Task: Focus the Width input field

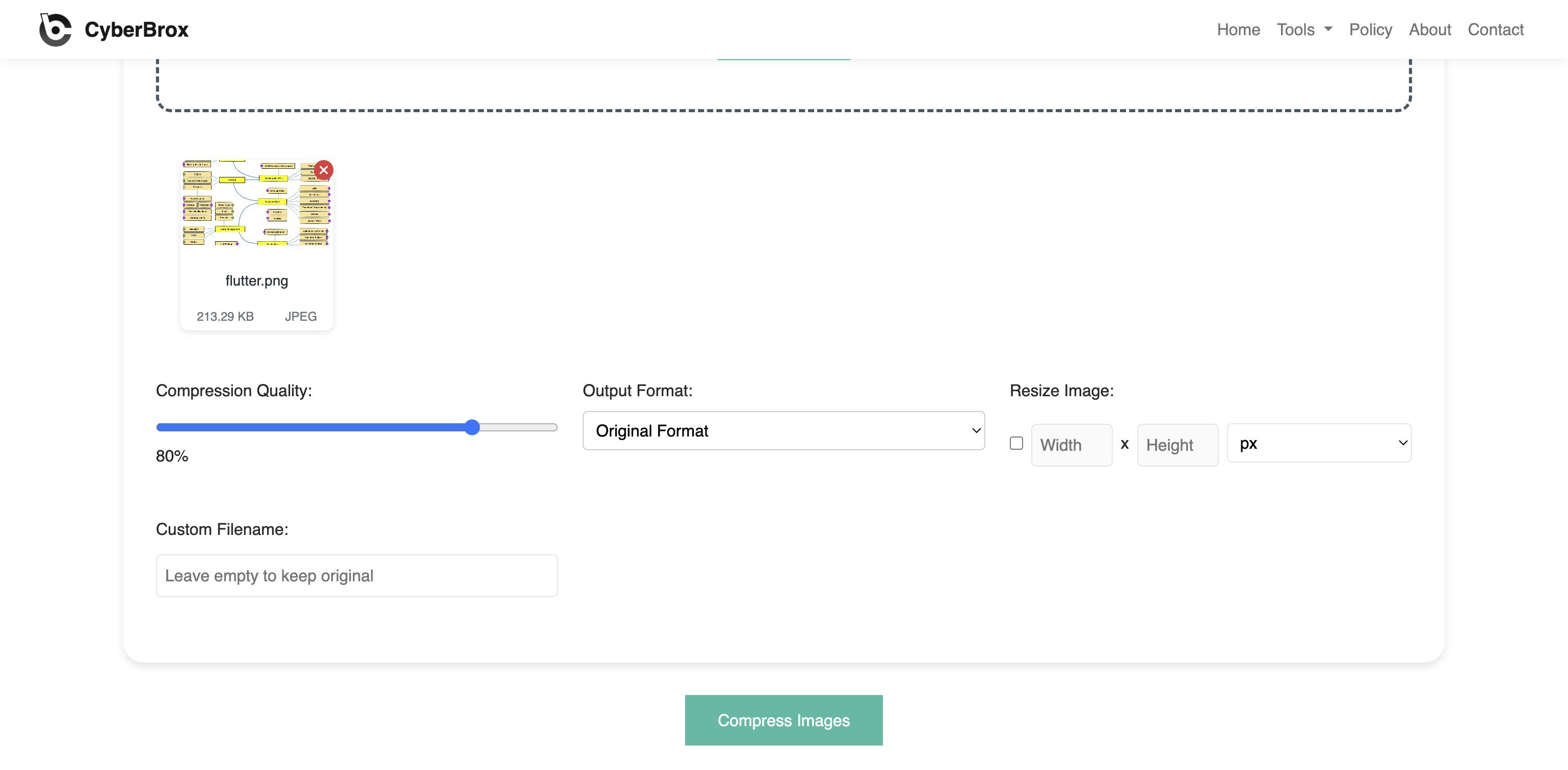Action: click(x=1072, y=445)
